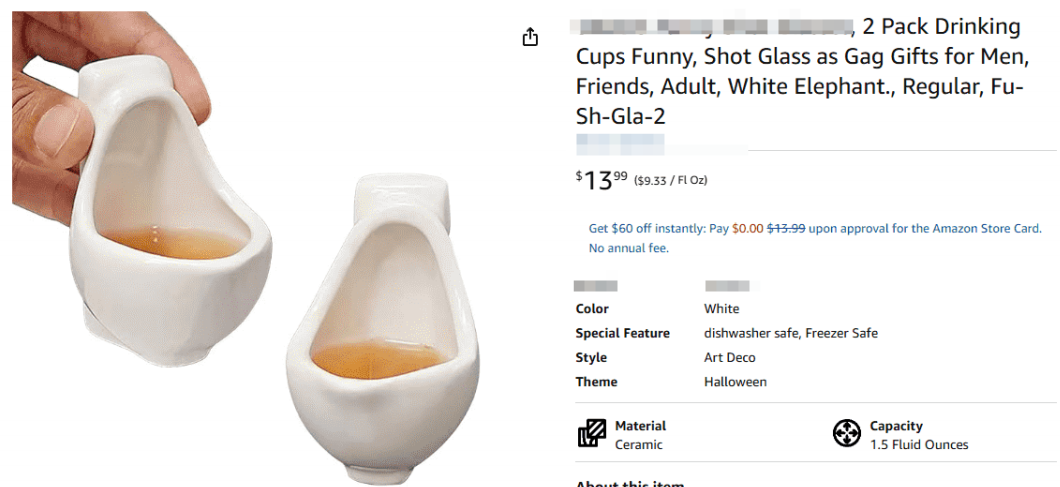Click the No annual fee text
This screenshot has height=487, width=1060.
628,248
